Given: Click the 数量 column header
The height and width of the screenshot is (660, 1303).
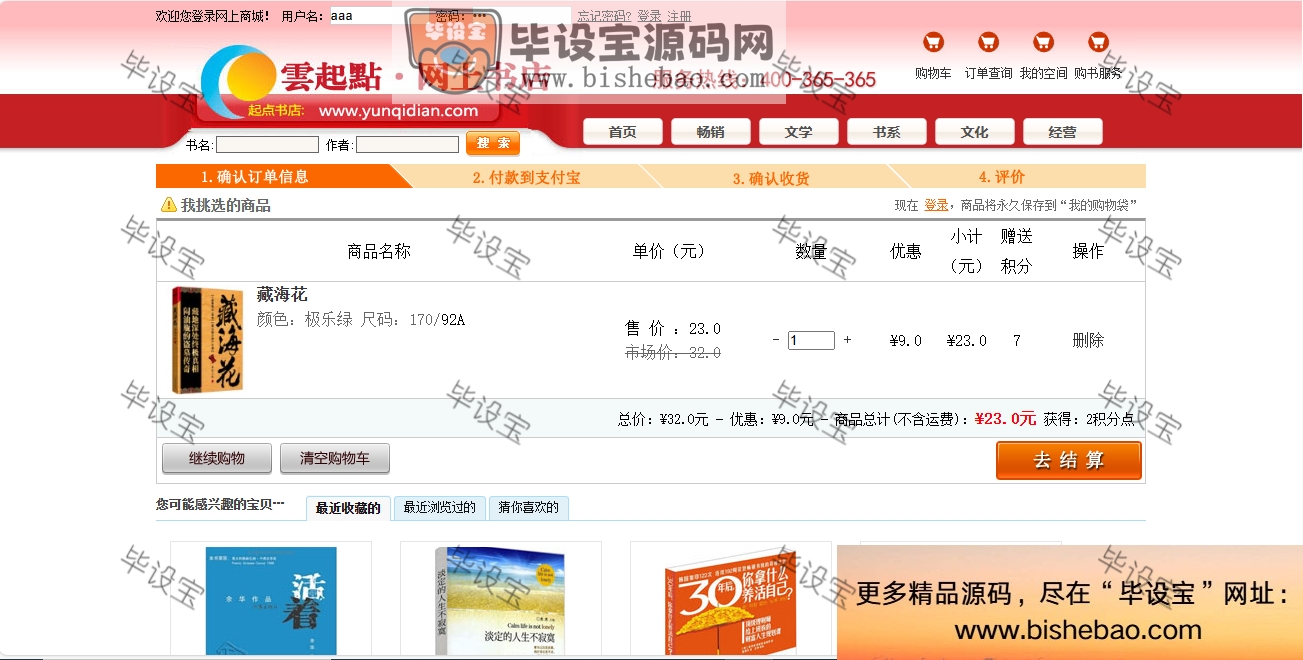Looking at the screenshot, I should [x=811, y=251].
